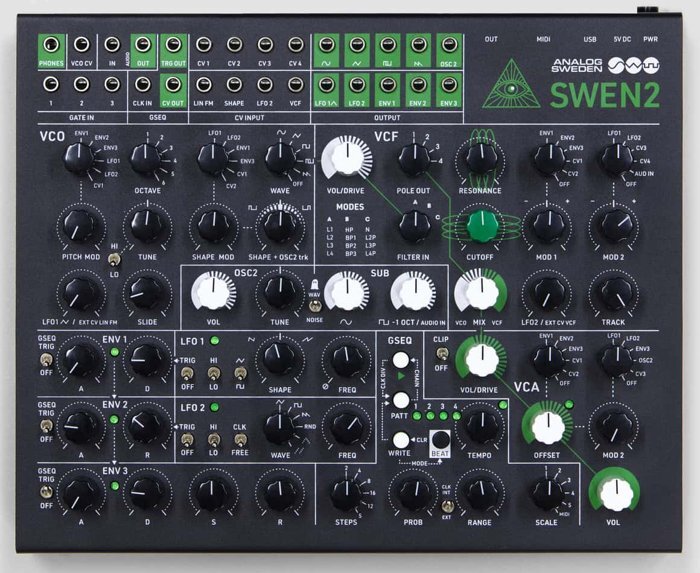The width and height of the screenshot is (700, 573).
Task: Push the PATT button
Action: [x=400, y=400]
